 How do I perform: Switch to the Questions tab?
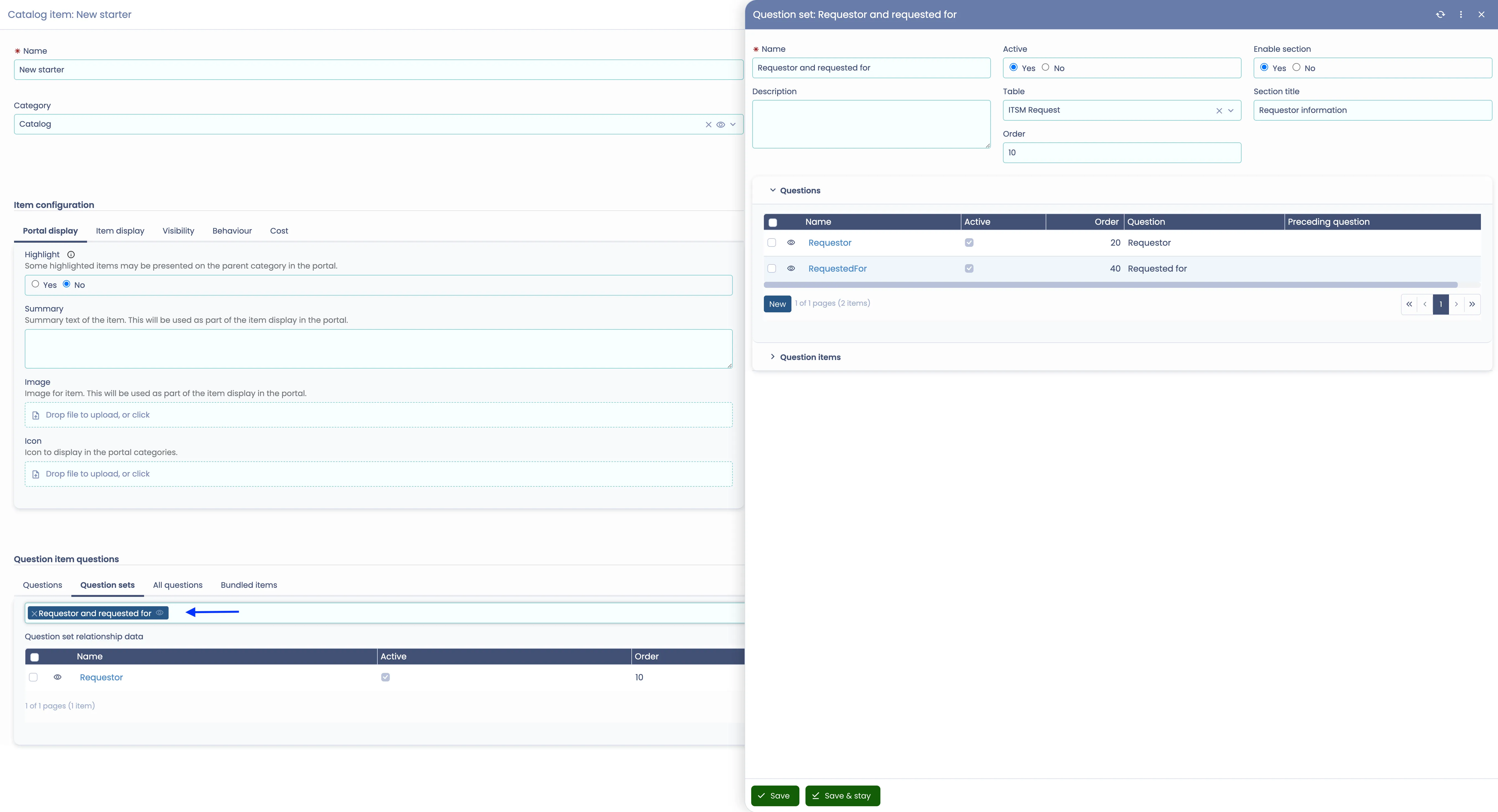pyautogui.click(x=42, y=585)
